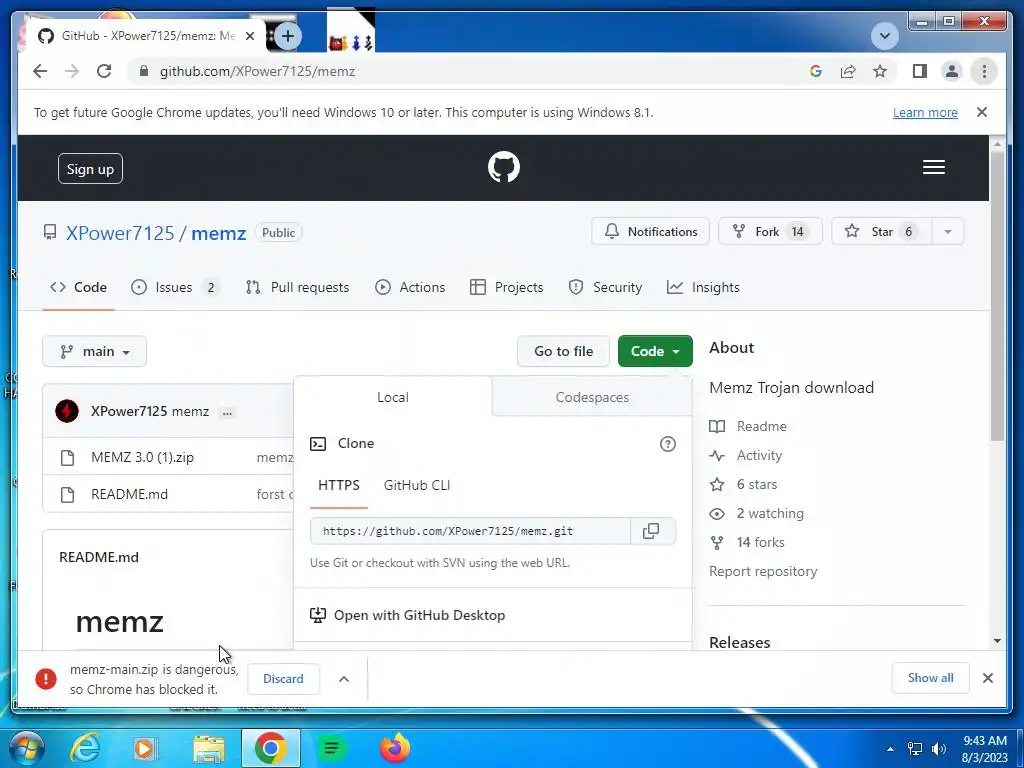
Task: Open the Pull requests tab
Action: click(x=297, y=287)
